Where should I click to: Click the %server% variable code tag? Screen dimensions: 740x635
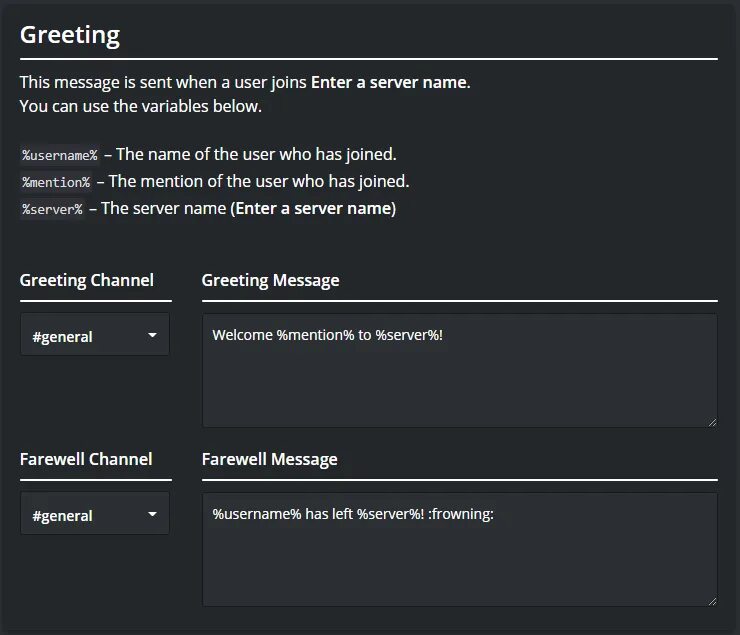(x=52, y=209)
